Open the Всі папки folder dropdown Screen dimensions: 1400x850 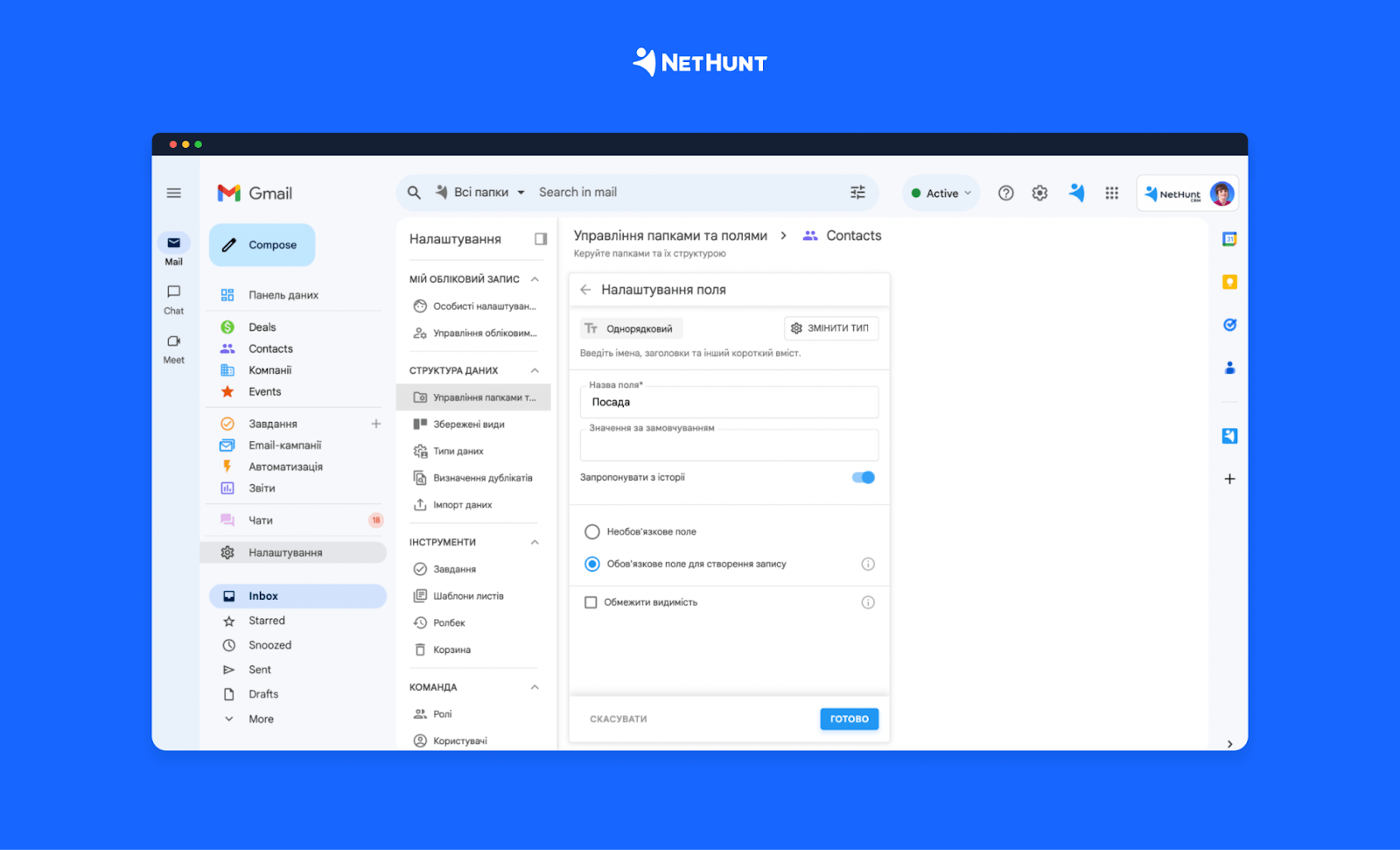point(479,193)
